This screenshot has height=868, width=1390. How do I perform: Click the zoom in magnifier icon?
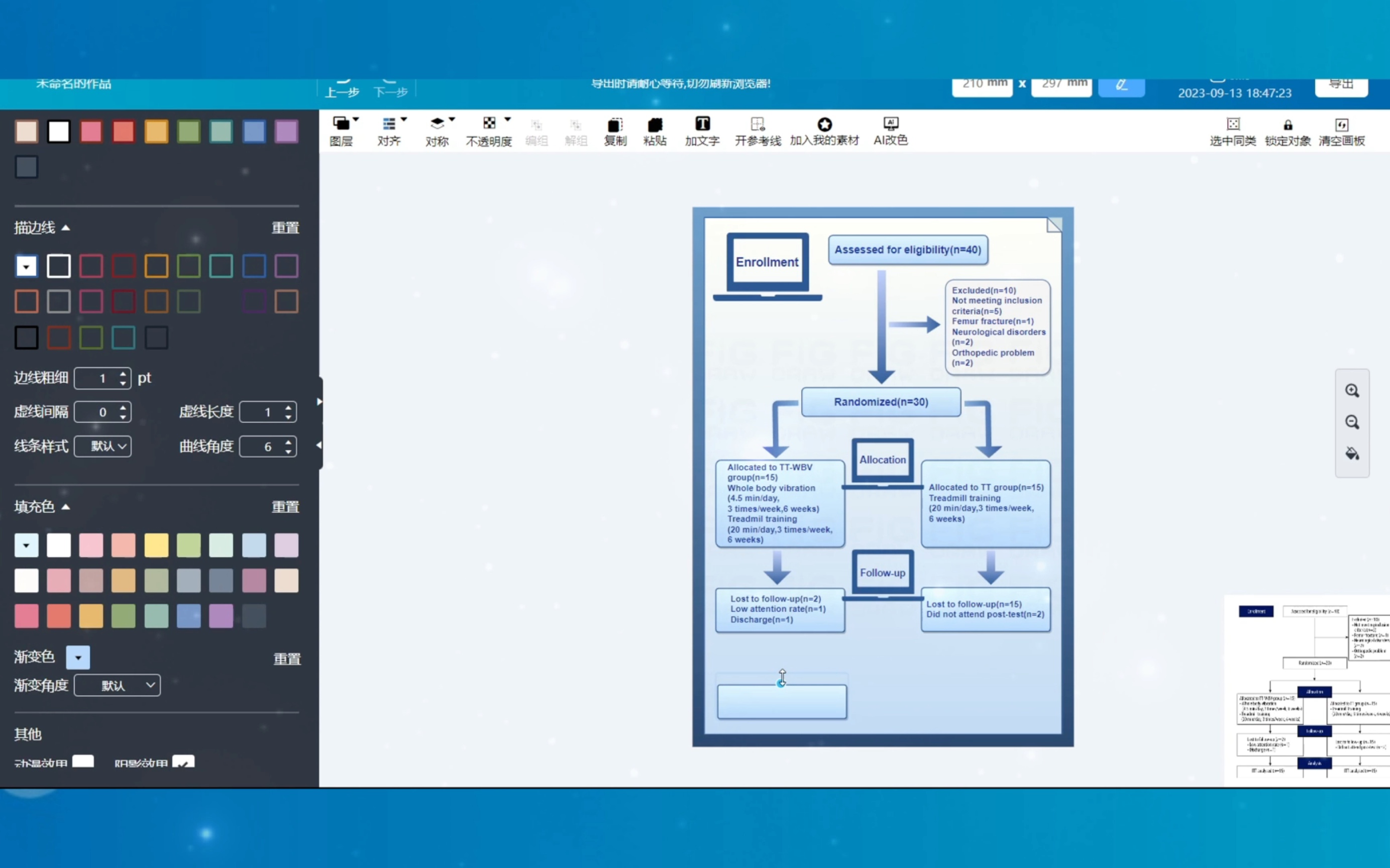pos(1351,391)
